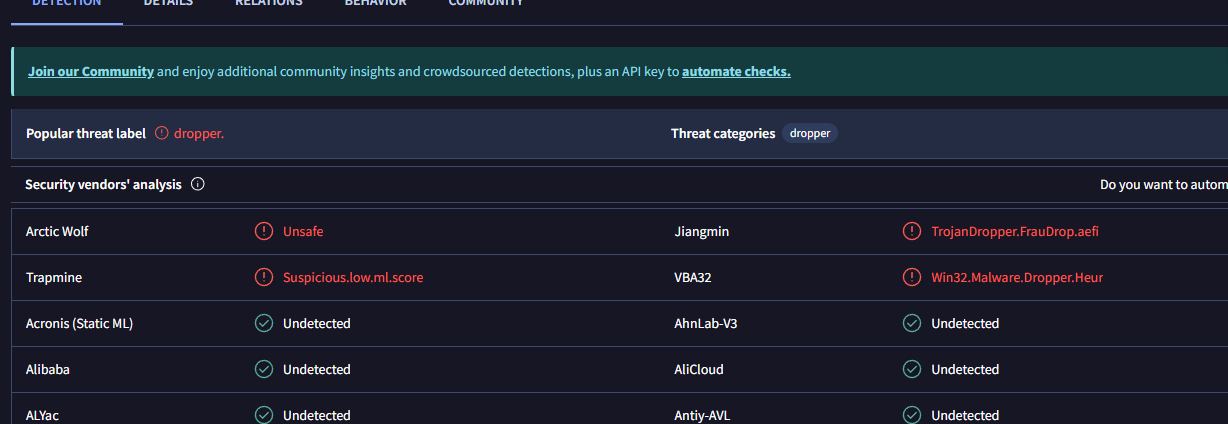
Task: Click the alert icon next to Popular threat label
Action: [162, 133]
